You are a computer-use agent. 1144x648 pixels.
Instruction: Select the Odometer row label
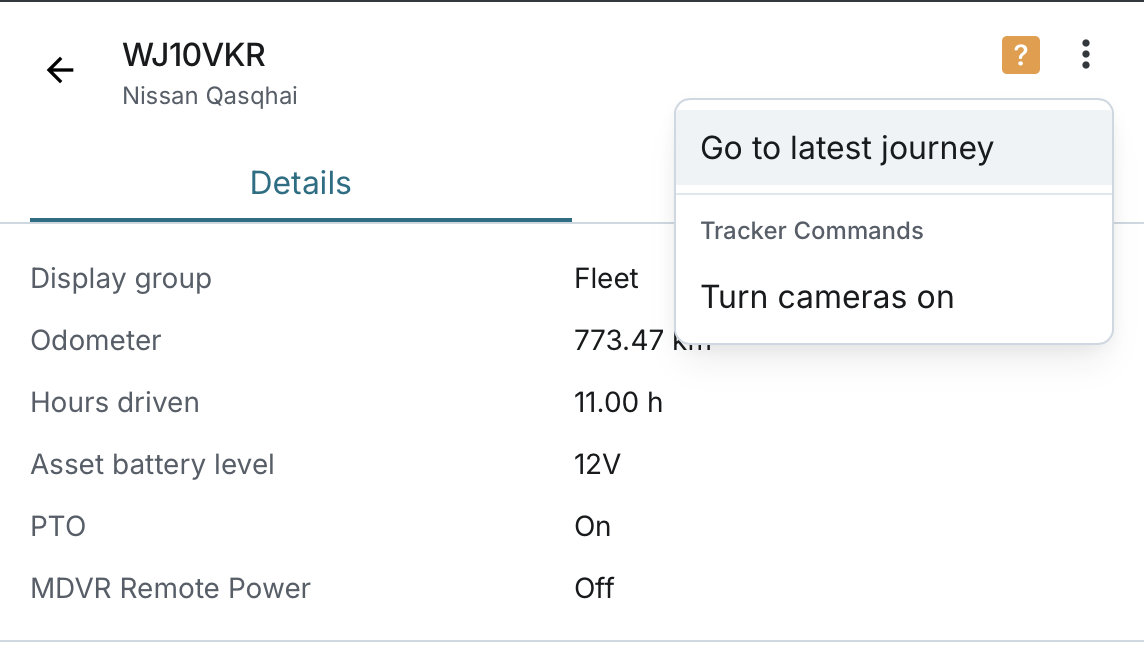[96, 340]
